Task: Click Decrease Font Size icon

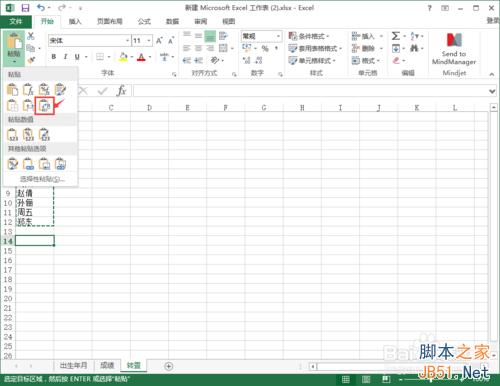Action: [171, 41]
